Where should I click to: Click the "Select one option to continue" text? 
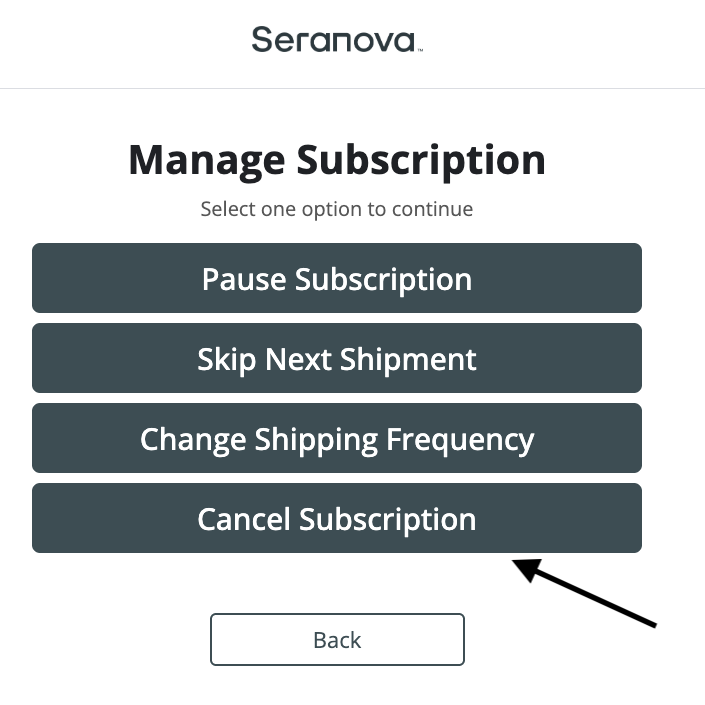(337, 209)
